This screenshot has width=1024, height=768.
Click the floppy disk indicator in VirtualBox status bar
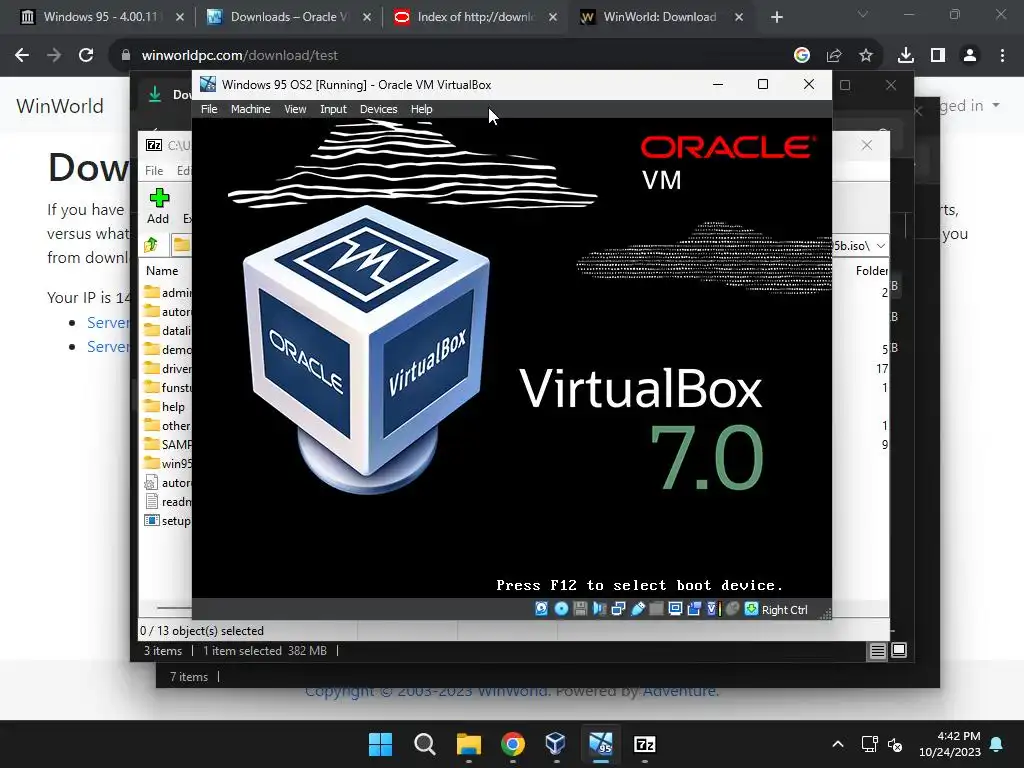click(580, 609)
